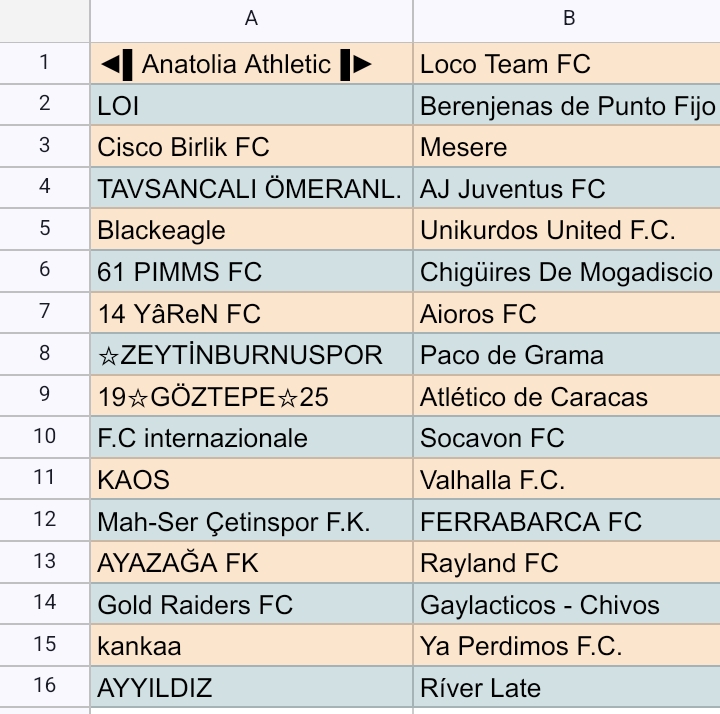Select column B header
The width and height of the screenshot is (720, 714).
pos(567,21)
